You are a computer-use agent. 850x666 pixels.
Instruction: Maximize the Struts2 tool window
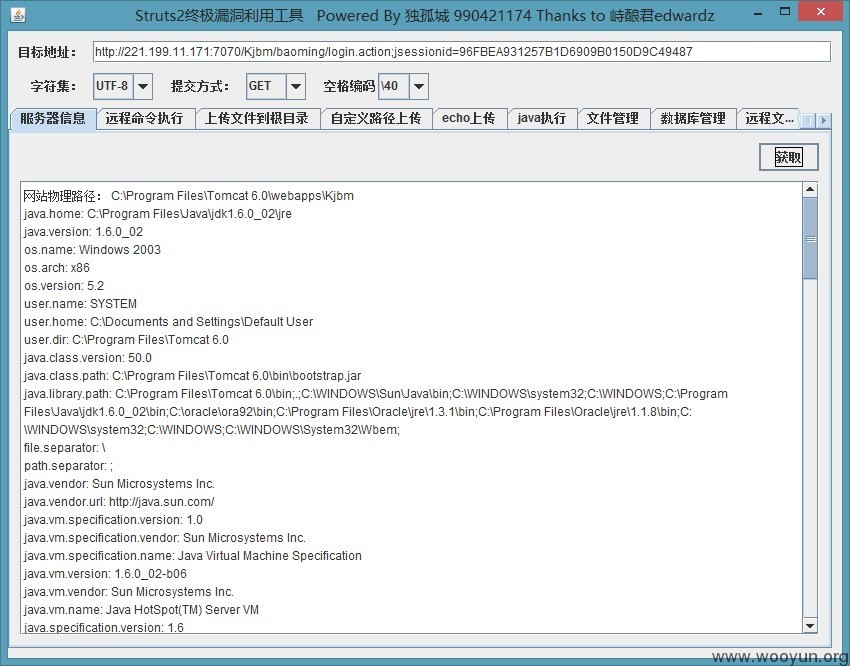point(784,11)
